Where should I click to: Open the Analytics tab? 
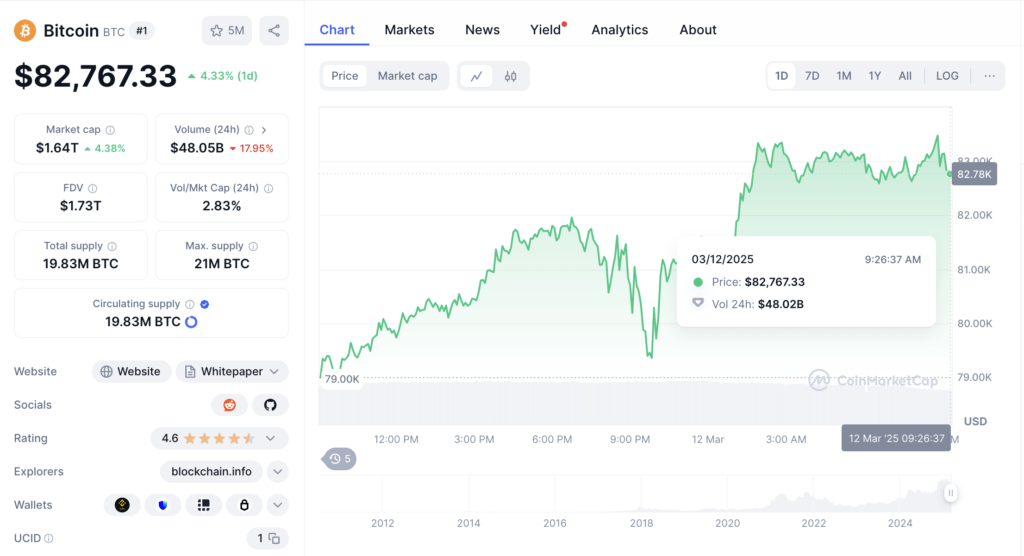pyautogui.click(x=620, y=30)
